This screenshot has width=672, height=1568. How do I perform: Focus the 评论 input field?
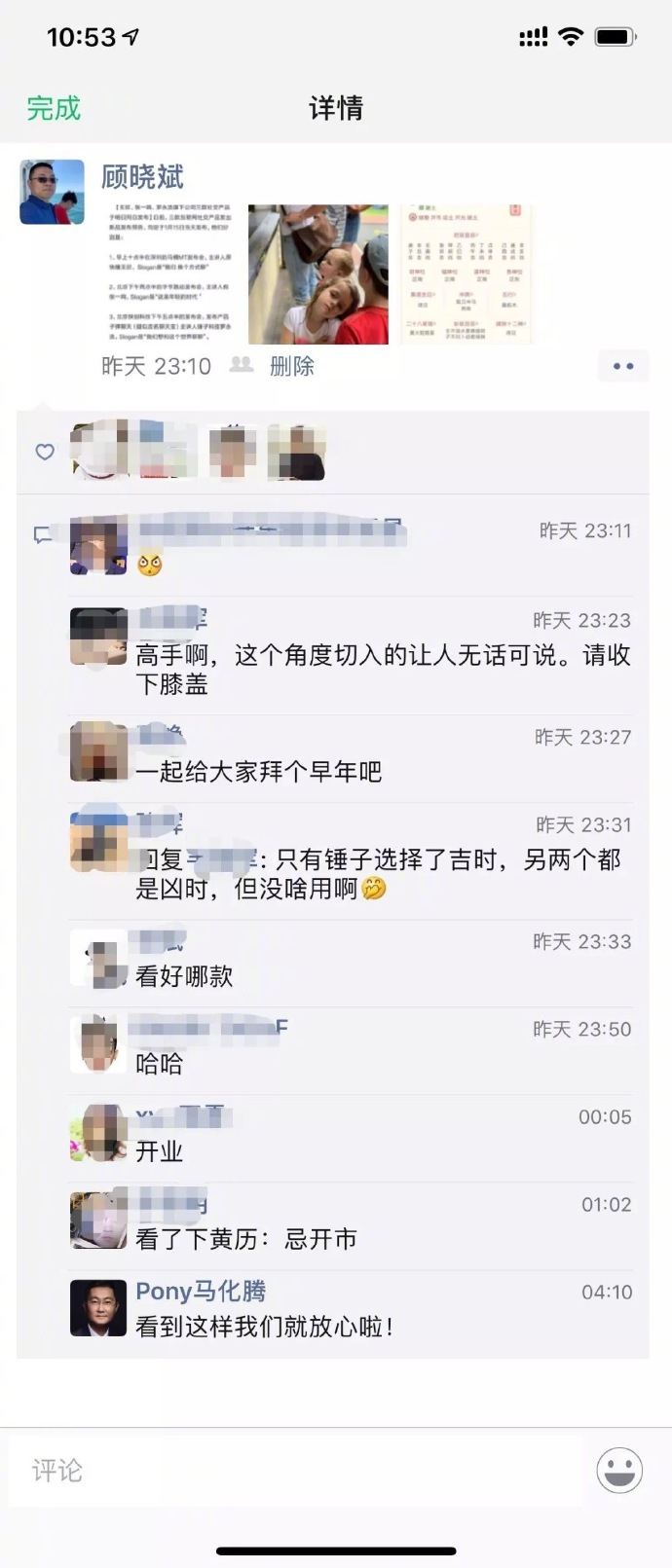tap(295, 1470)
